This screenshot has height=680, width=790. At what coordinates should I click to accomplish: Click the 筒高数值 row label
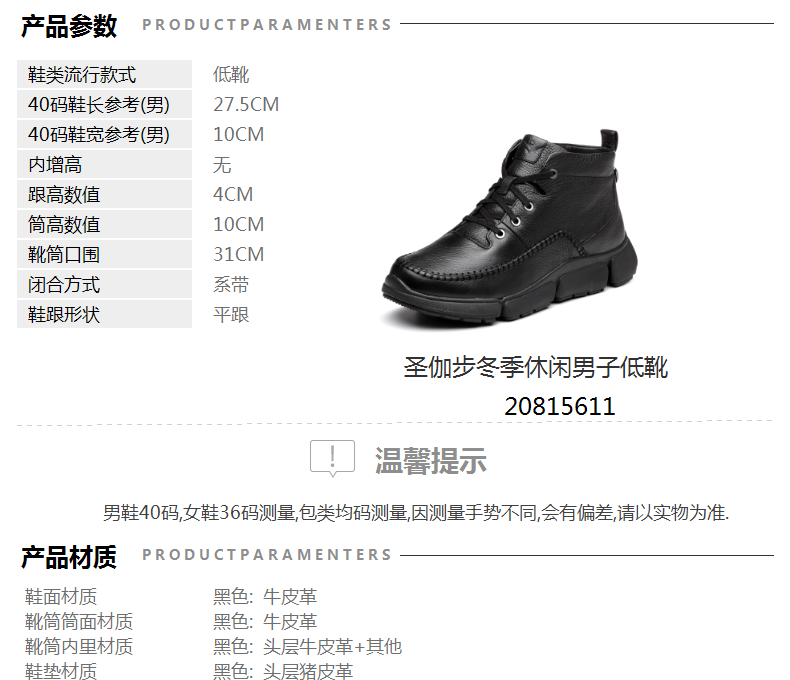point(104,225)
